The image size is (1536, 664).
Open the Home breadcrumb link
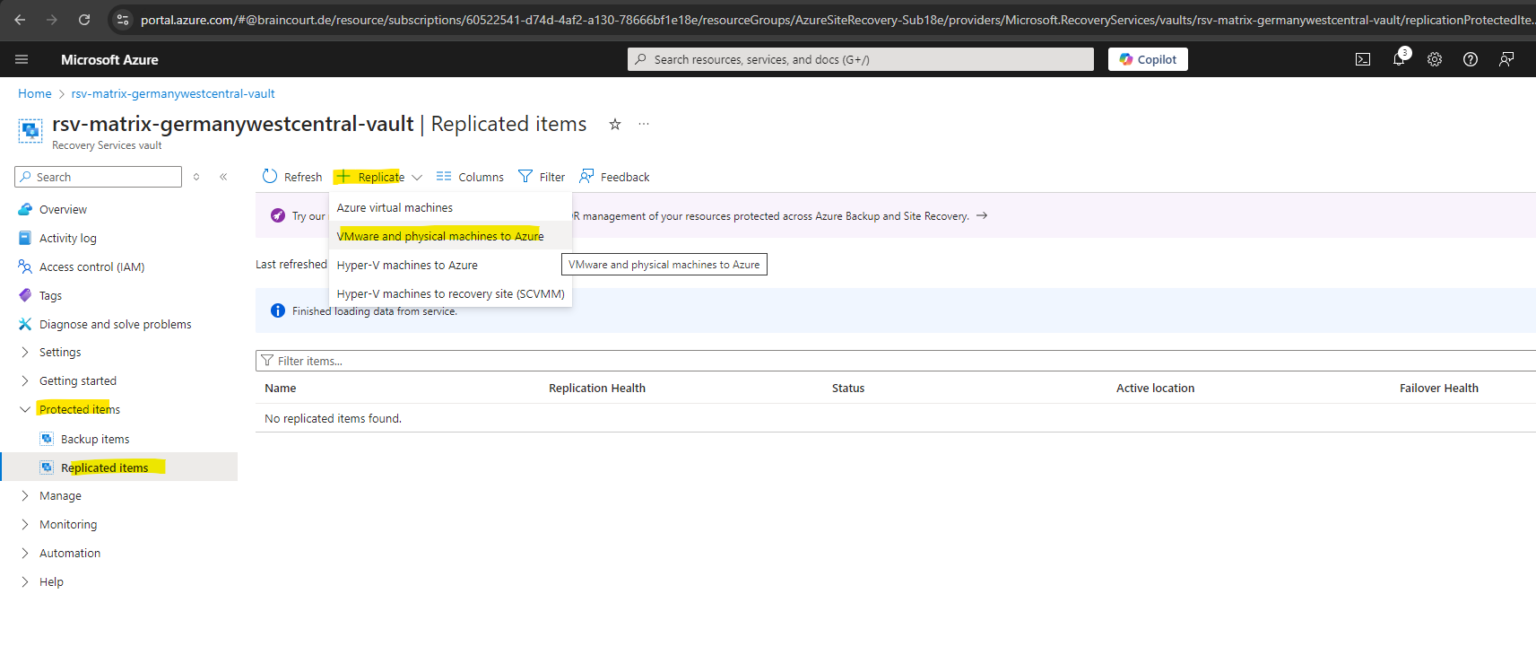[x=34, y=93]
